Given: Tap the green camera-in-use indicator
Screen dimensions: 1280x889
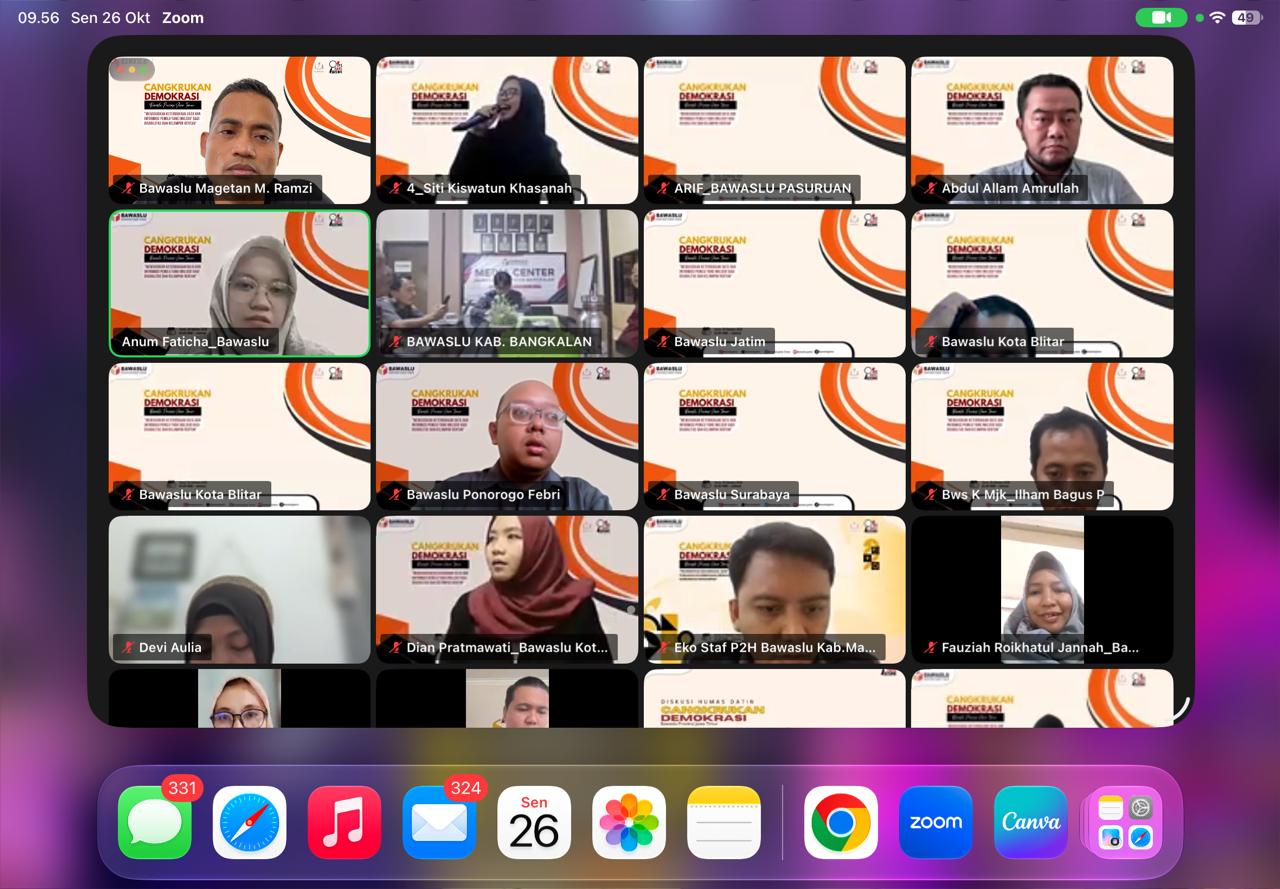Looking at the screenshot, I should 1162,17.
